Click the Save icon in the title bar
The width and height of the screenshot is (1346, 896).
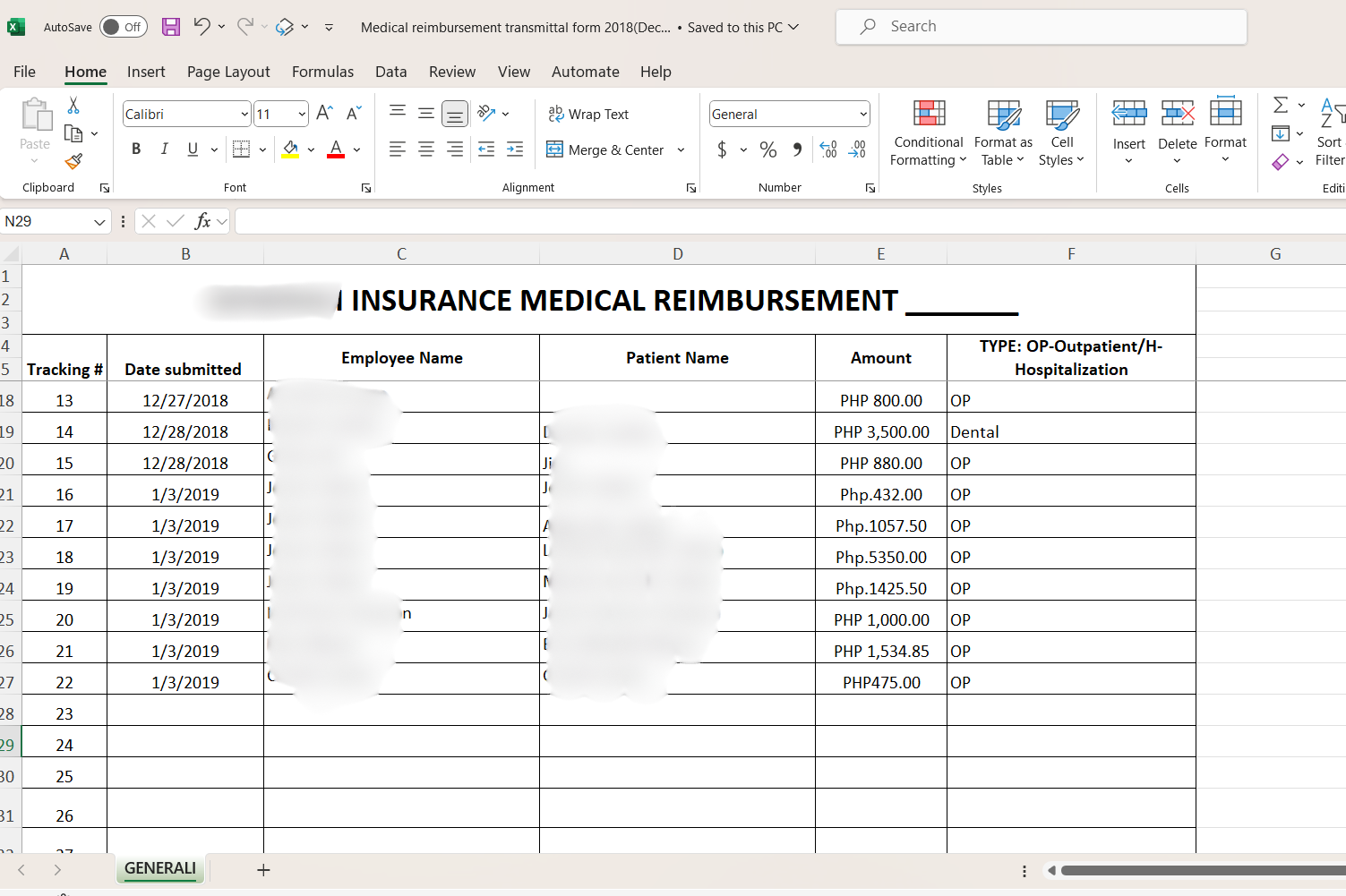click(x=171, y=27)
